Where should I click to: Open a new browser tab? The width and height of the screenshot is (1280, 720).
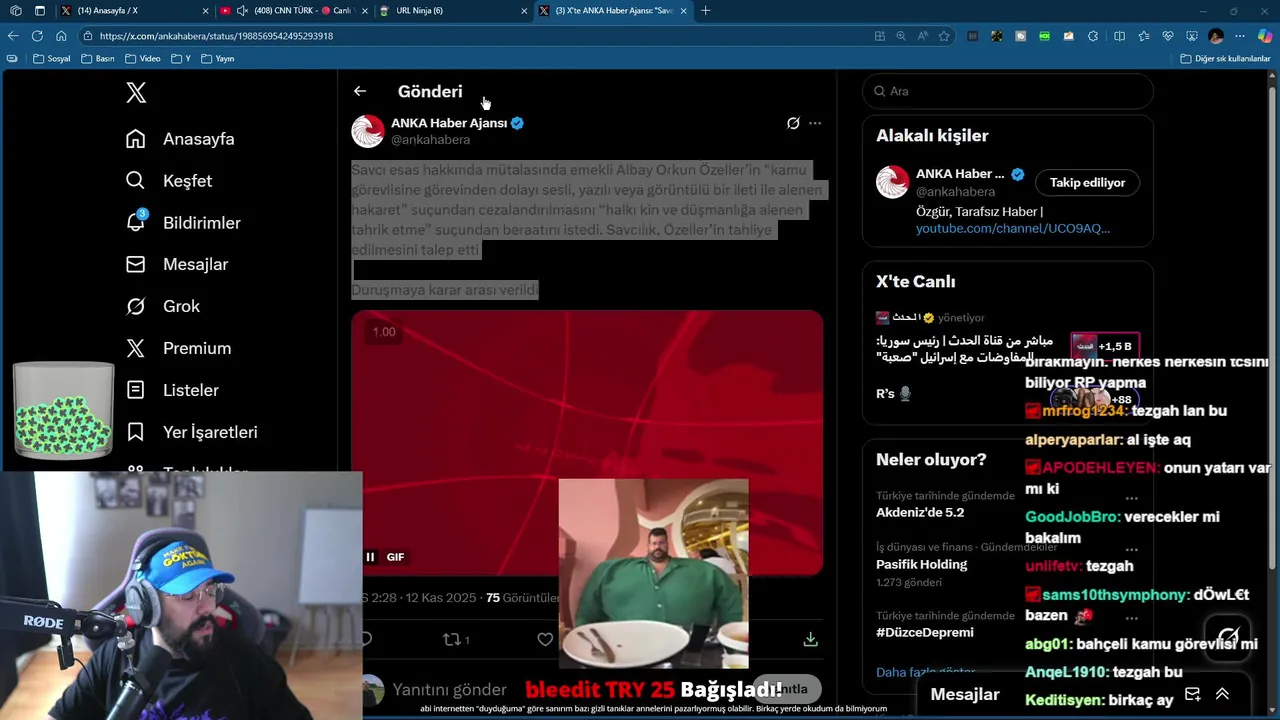(x=705, y=11)
